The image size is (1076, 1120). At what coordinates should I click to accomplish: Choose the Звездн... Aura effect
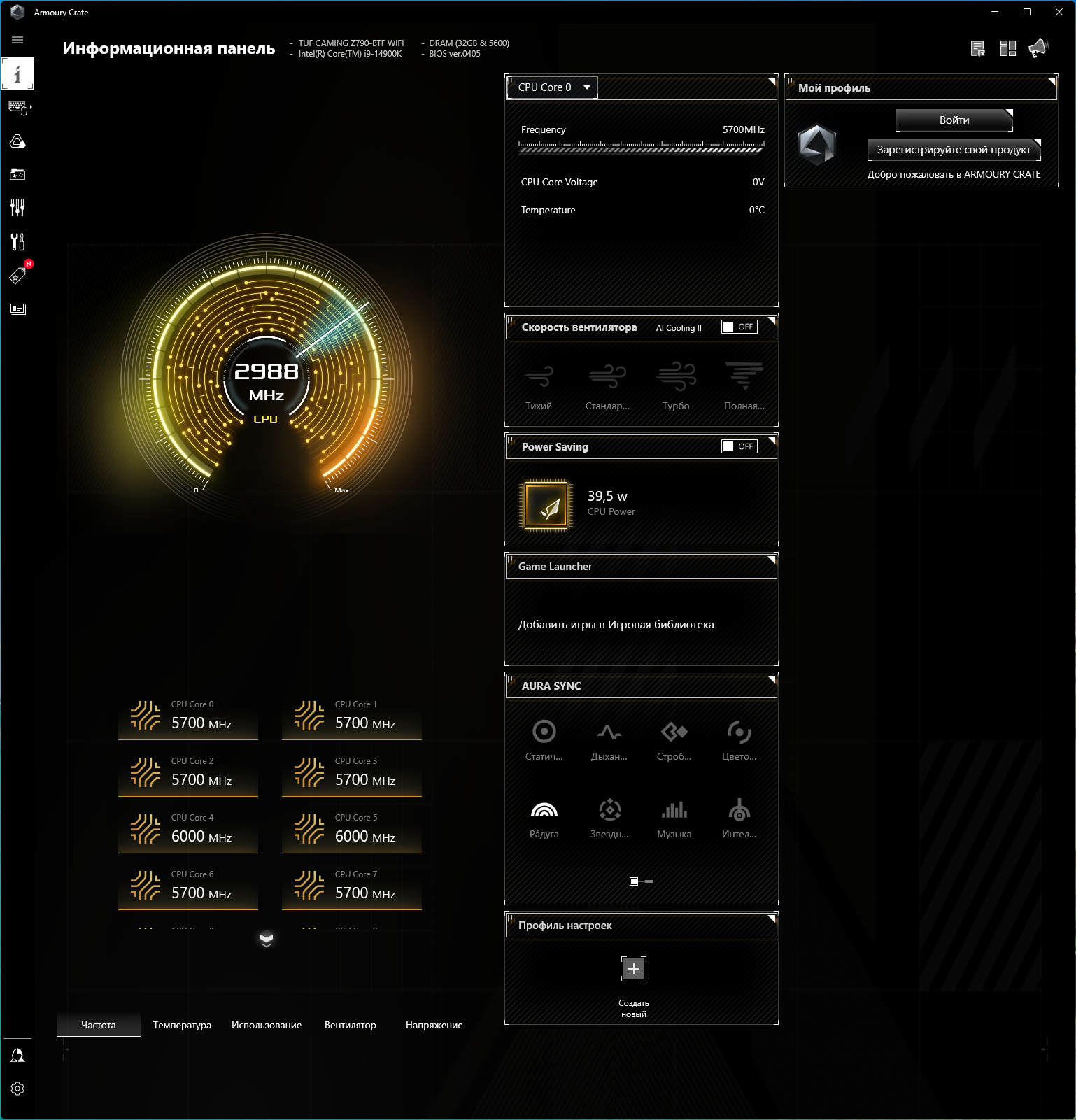(609, 818)
